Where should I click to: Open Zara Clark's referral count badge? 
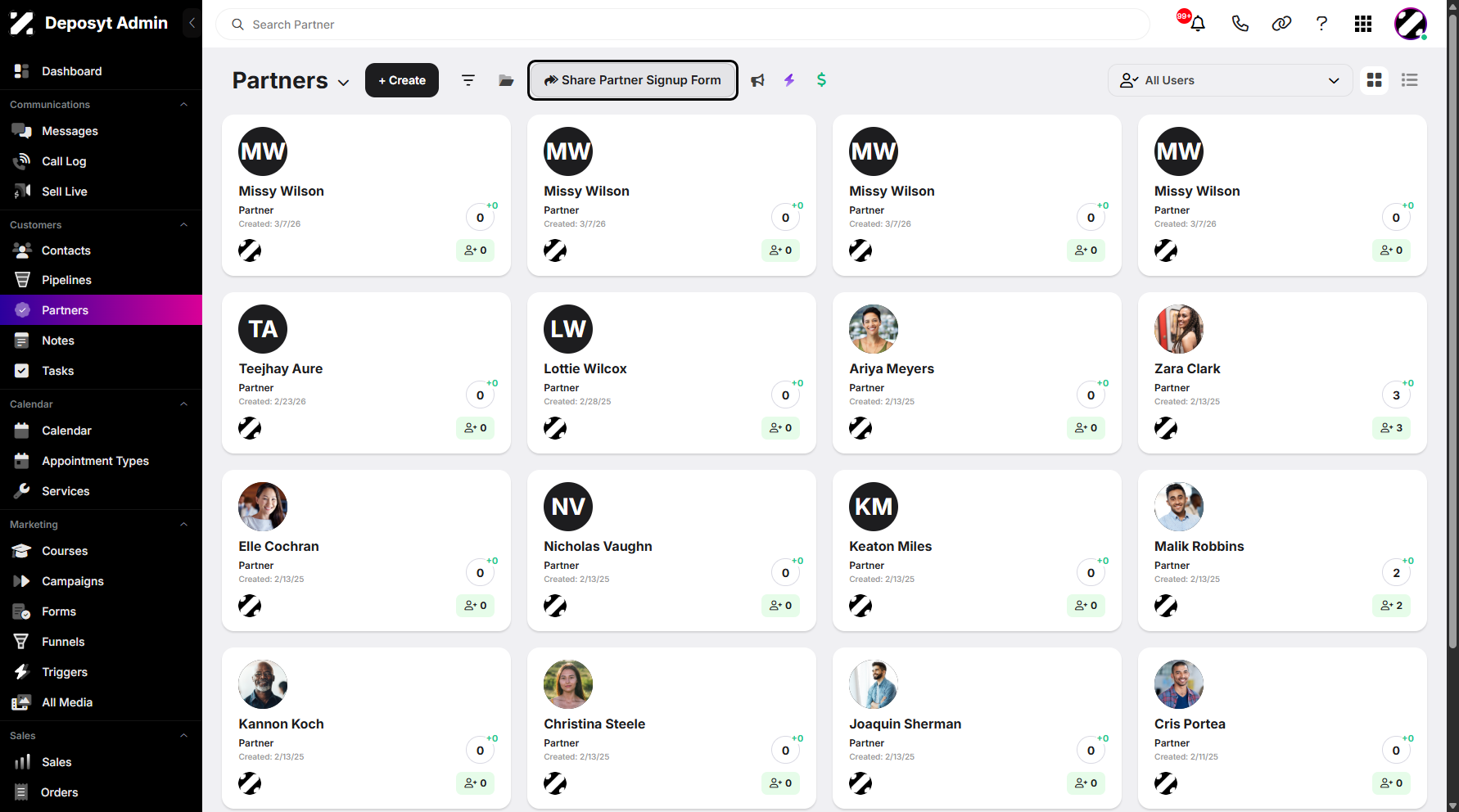(1391, 428)
